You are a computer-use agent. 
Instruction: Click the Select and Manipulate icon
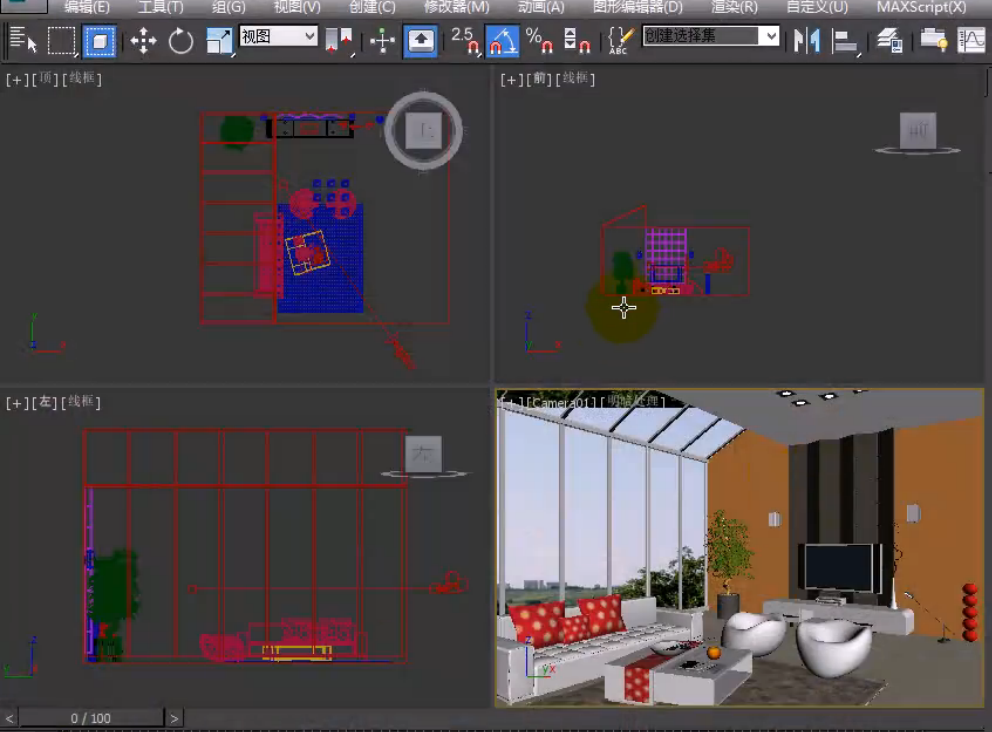(x=382, y=41)
